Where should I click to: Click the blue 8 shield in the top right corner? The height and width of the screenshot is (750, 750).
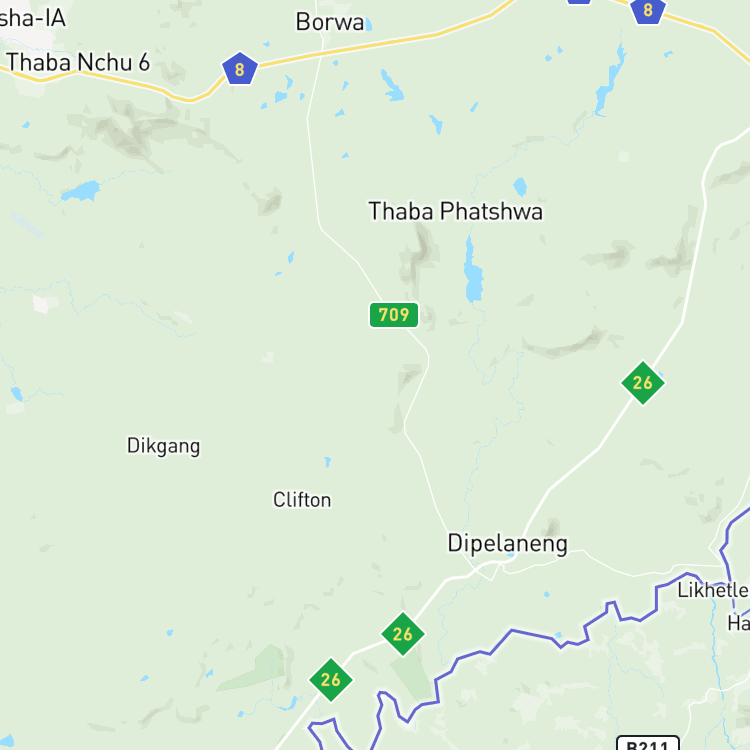tap(648, 11)
